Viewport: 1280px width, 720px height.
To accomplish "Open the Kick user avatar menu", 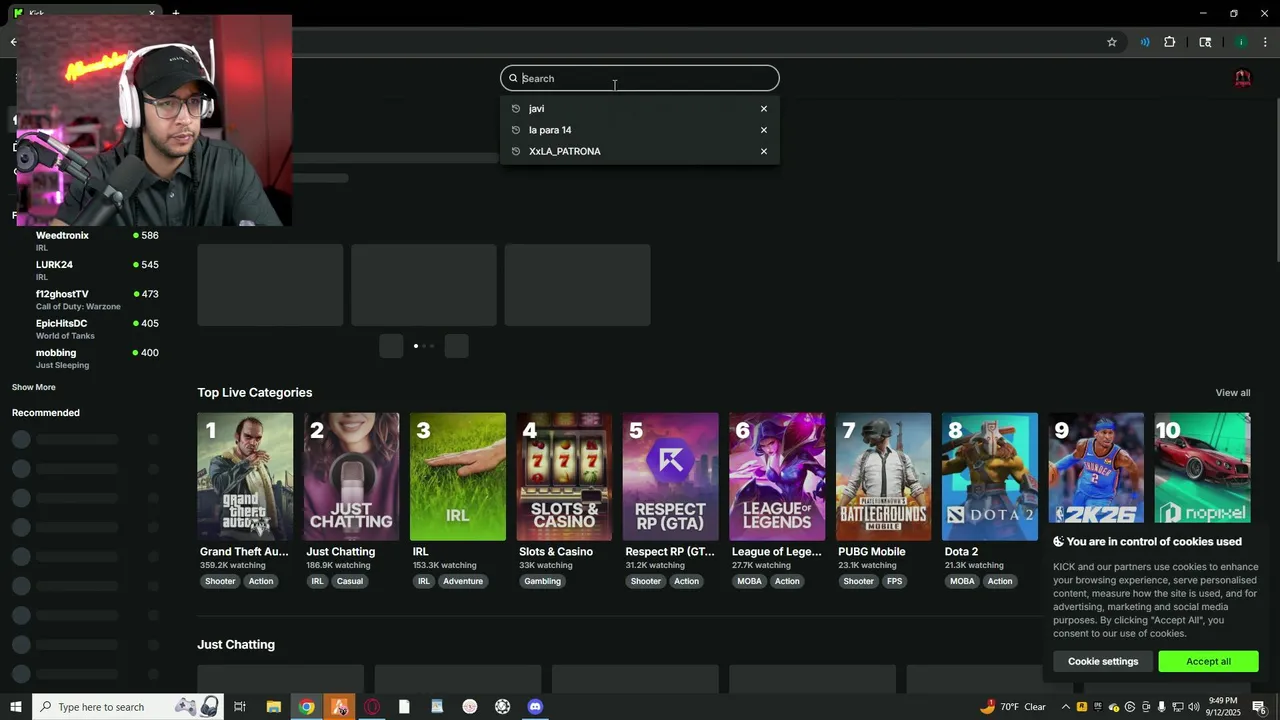I will pyautogui.click(x=1243, y=79).
